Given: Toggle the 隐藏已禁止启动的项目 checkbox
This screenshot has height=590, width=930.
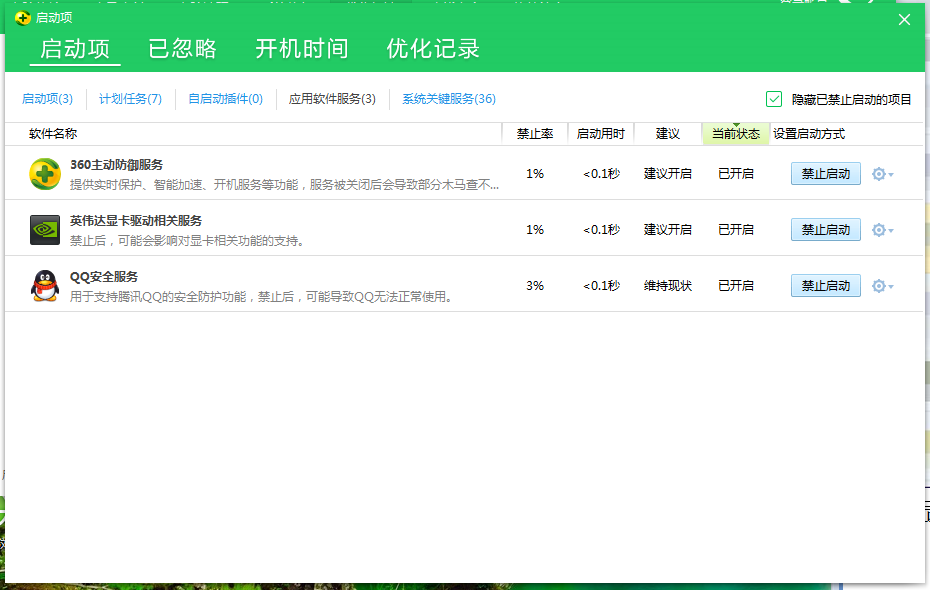Looking at the screenshot, I should 774,99.
